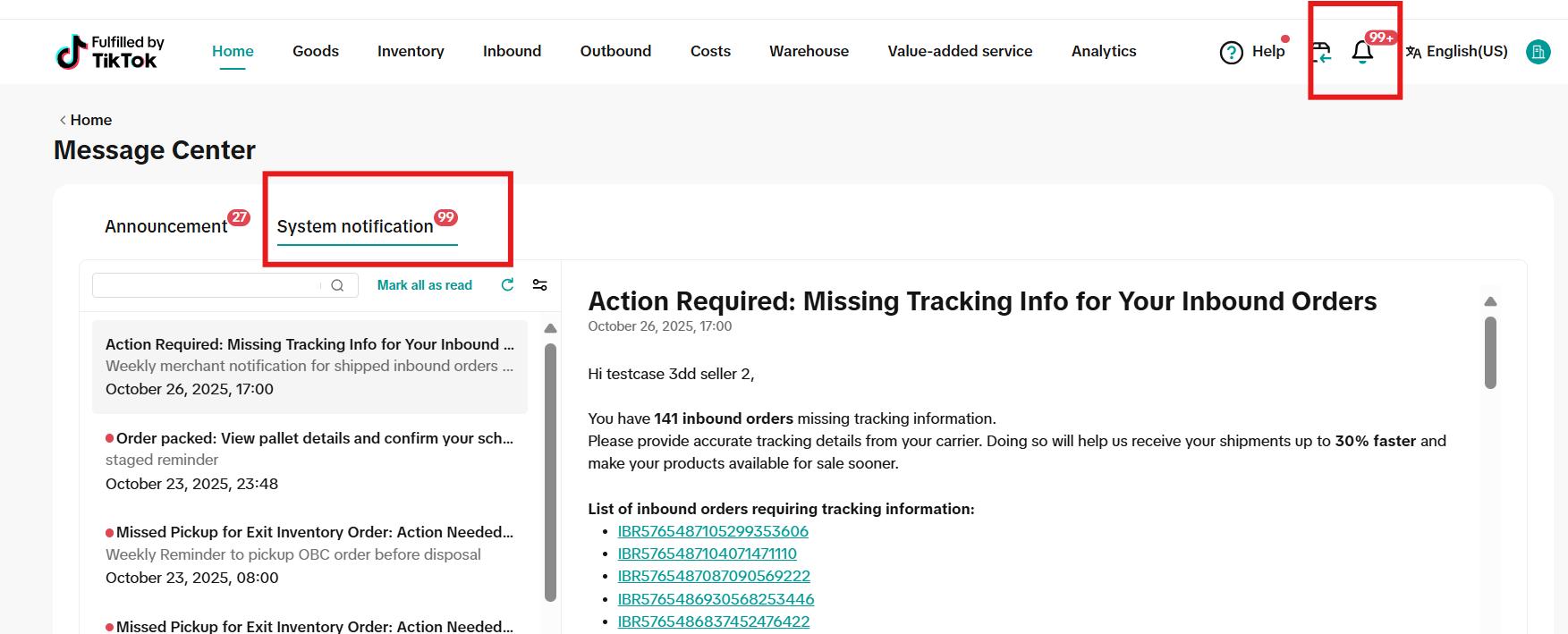Viewport: 1568px width, 634px height.
Task: Switch to the Announcement tab
Action: pyautogui.click(x=166, y=226)
